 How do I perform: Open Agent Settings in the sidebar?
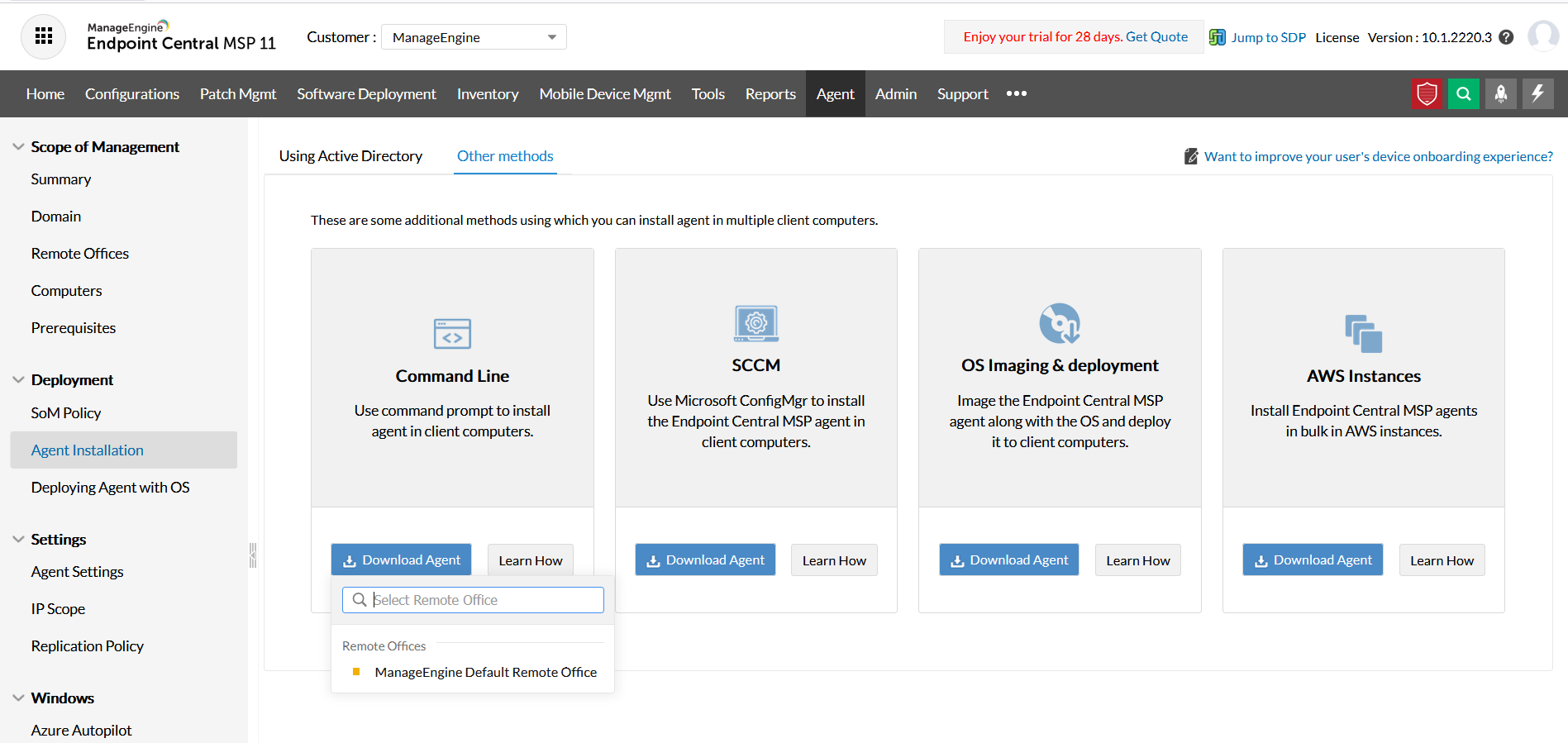[78, 572]
